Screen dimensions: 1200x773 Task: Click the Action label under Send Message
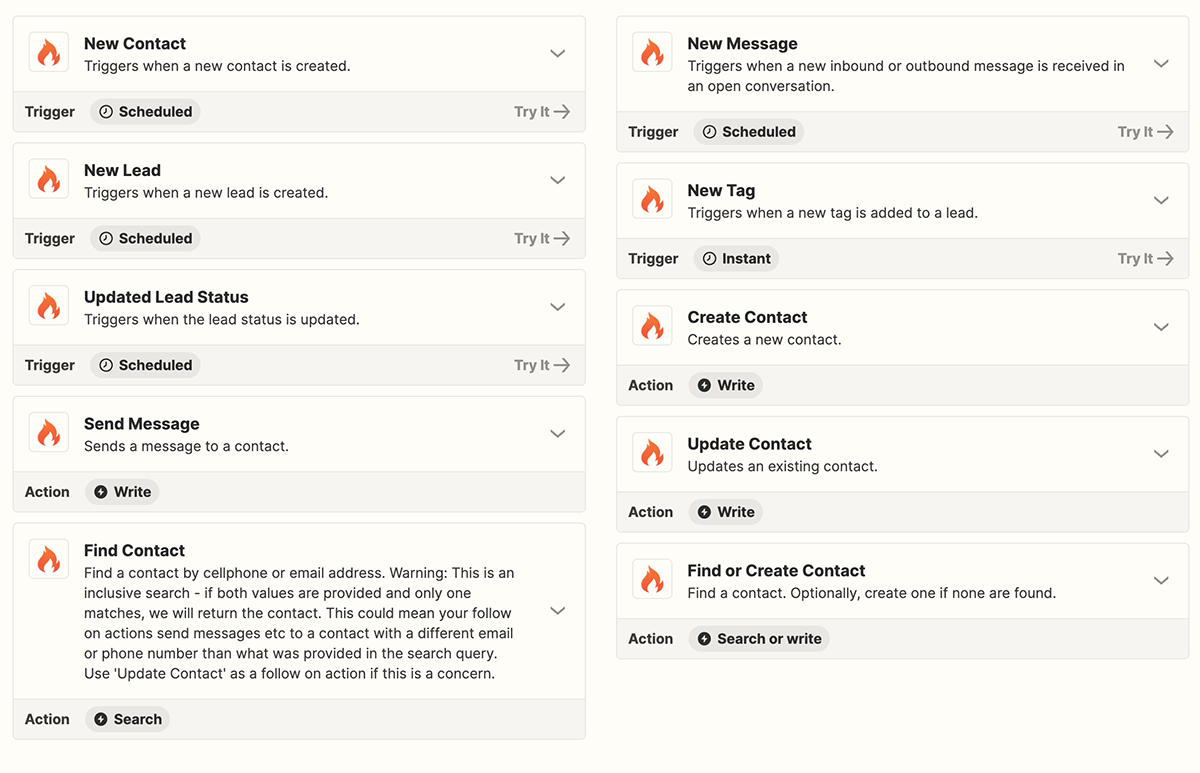[x=47, y=492]
